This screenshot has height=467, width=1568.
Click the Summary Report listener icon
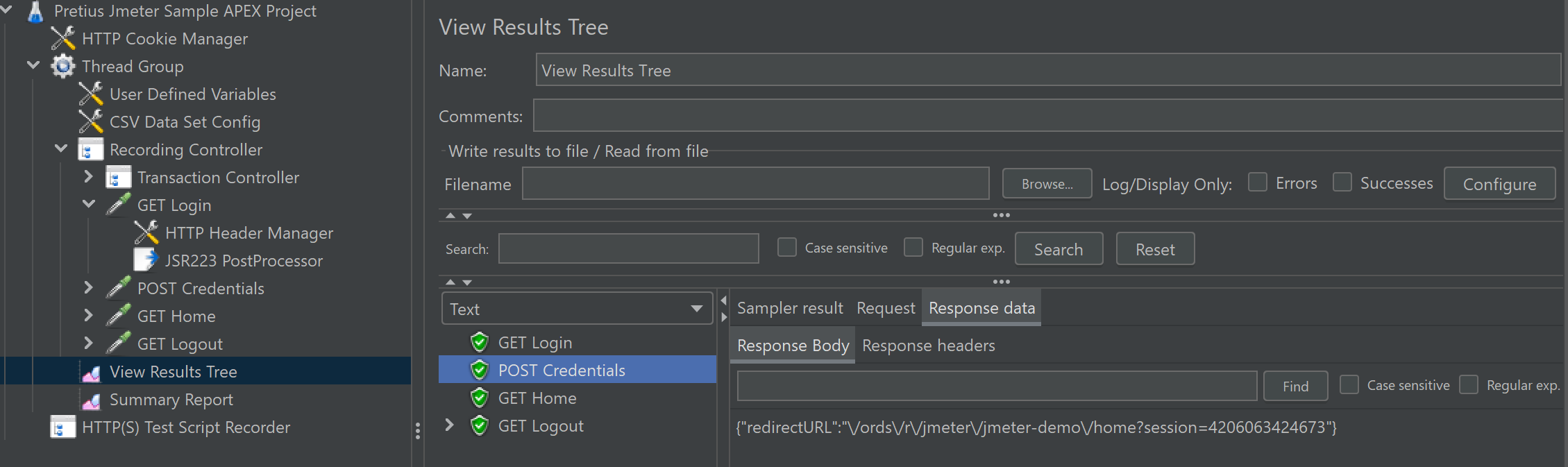click(x=91, y=400)
